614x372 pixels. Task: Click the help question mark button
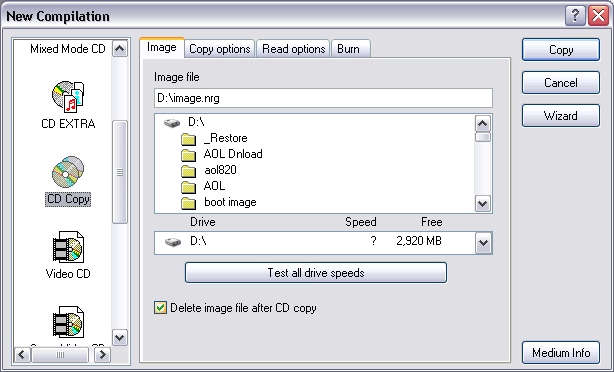575,16
